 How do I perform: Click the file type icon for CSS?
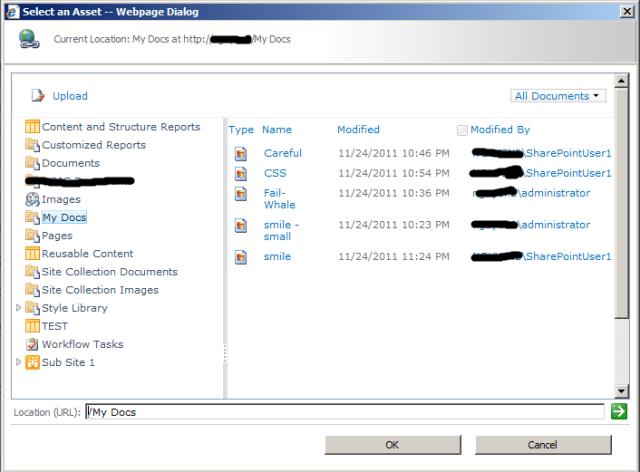pos(240,174)
